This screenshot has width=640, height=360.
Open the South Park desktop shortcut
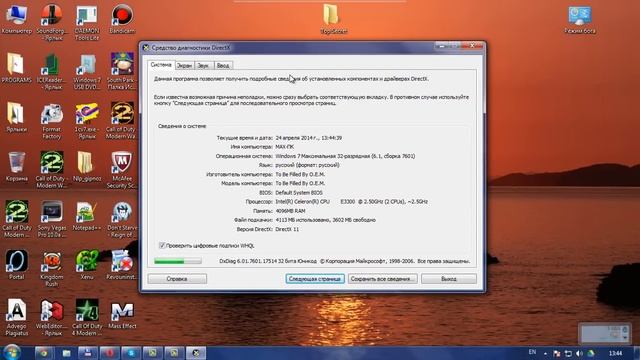pos(122,71)
